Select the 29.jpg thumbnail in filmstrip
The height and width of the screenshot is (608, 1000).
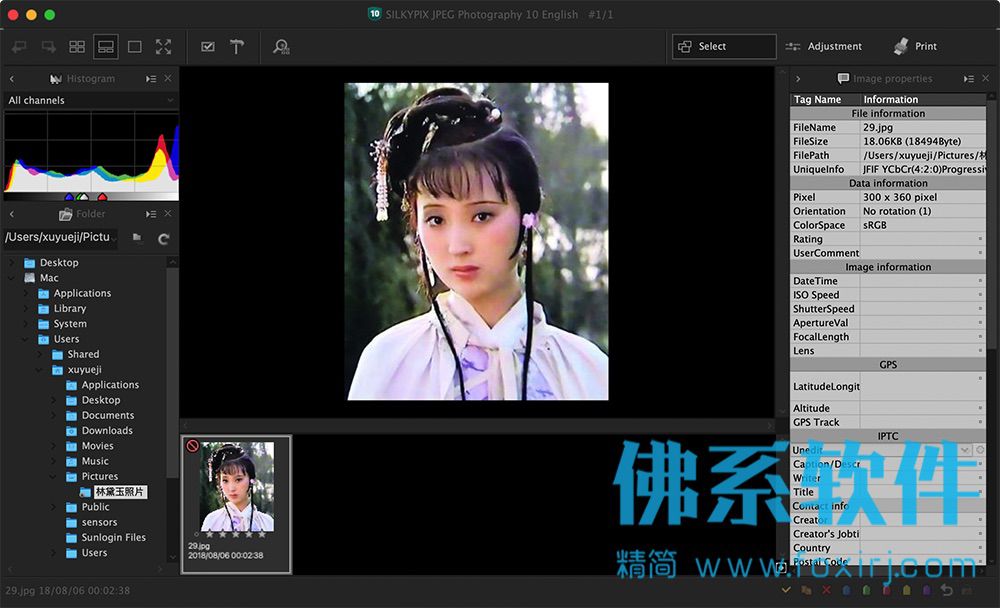click(237, 505)
